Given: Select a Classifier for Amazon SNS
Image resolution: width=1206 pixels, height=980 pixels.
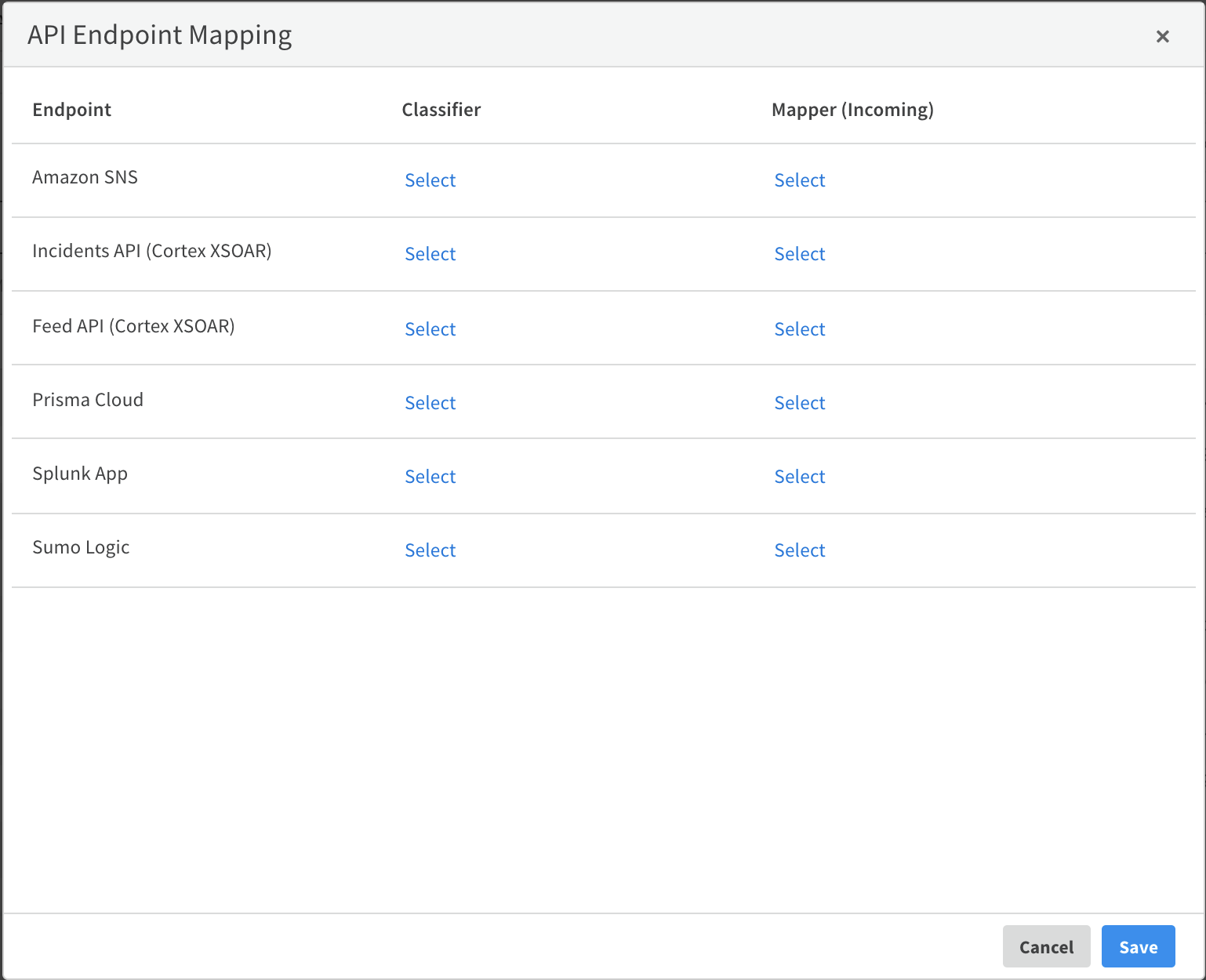Looking at the screenshot, I should [430, 180].
